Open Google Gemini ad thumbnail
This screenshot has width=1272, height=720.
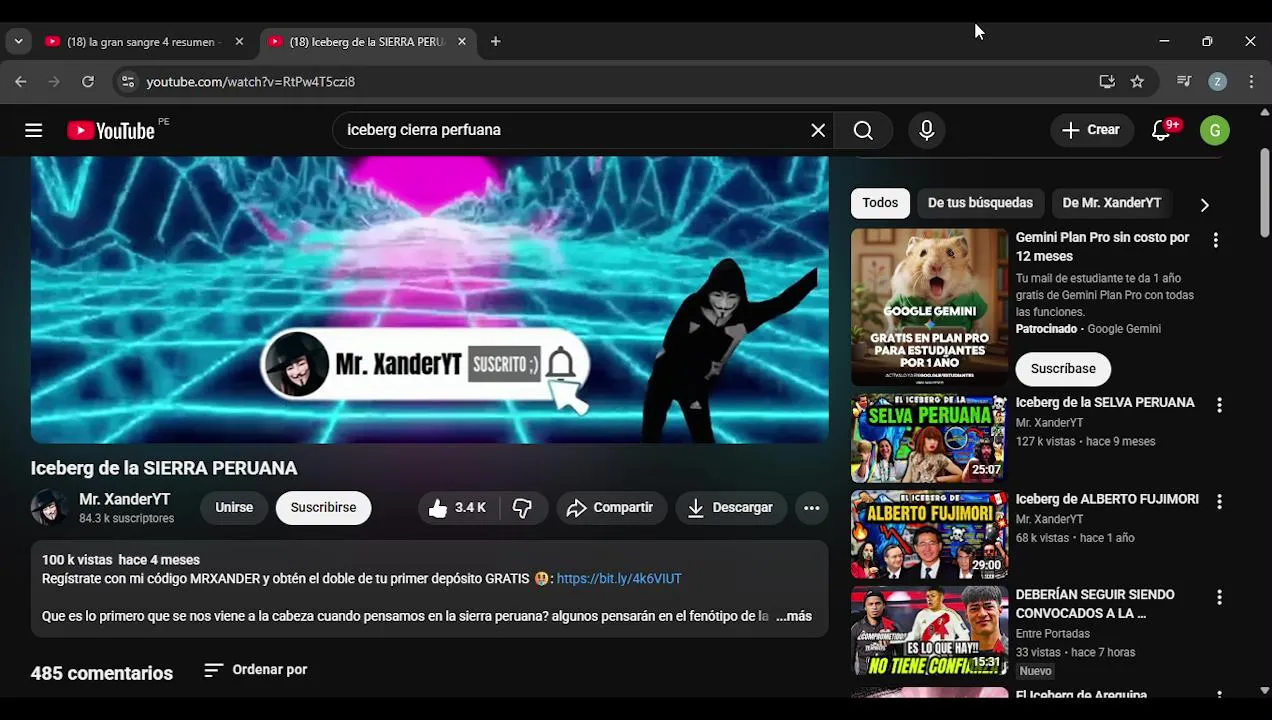click(929, 307)
